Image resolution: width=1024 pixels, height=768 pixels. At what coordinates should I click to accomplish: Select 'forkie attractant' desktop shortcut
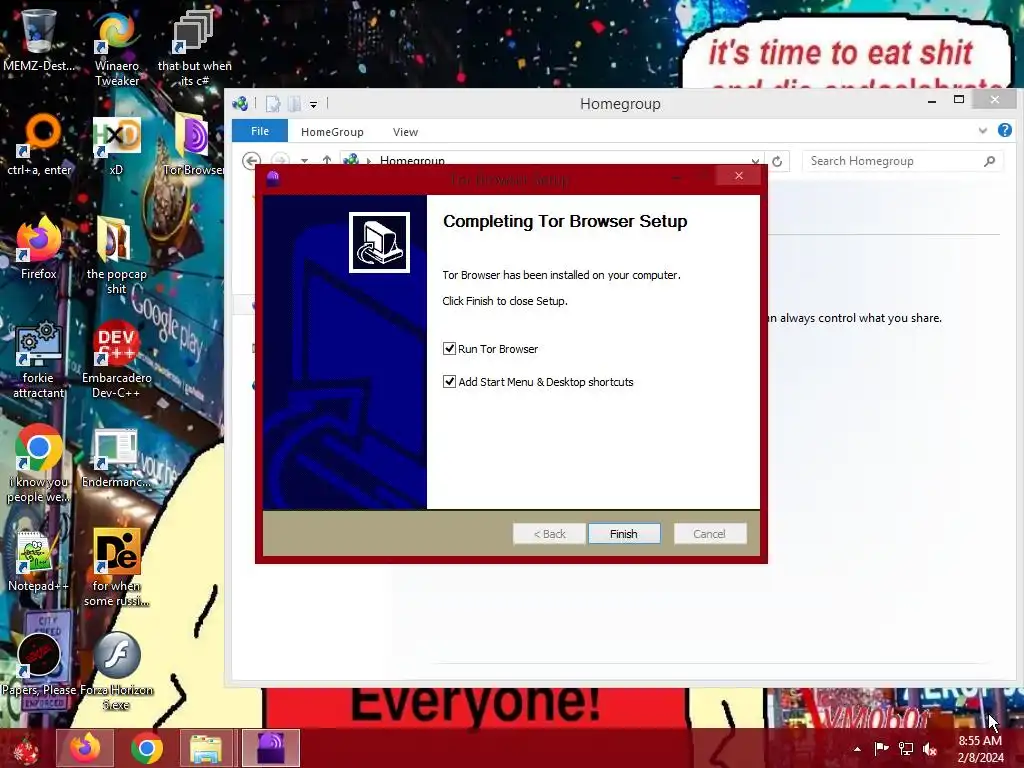click(x=39, y=360)
